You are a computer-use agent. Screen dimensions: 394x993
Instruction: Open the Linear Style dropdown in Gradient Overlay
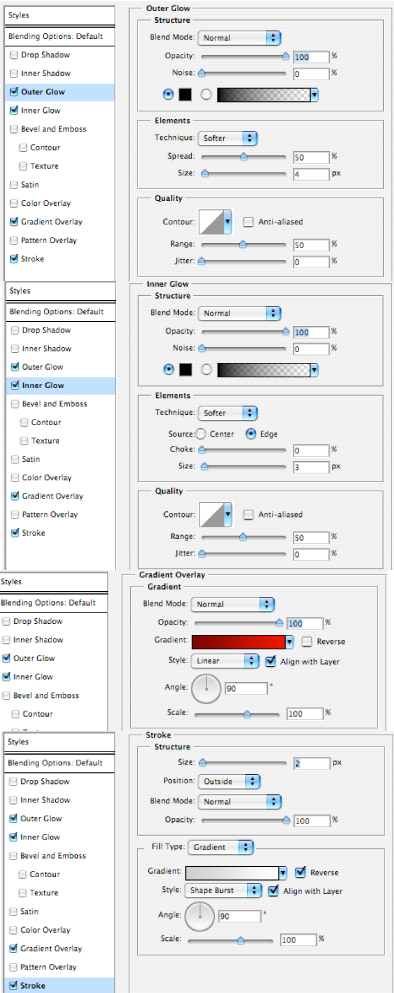coord(225,661)
